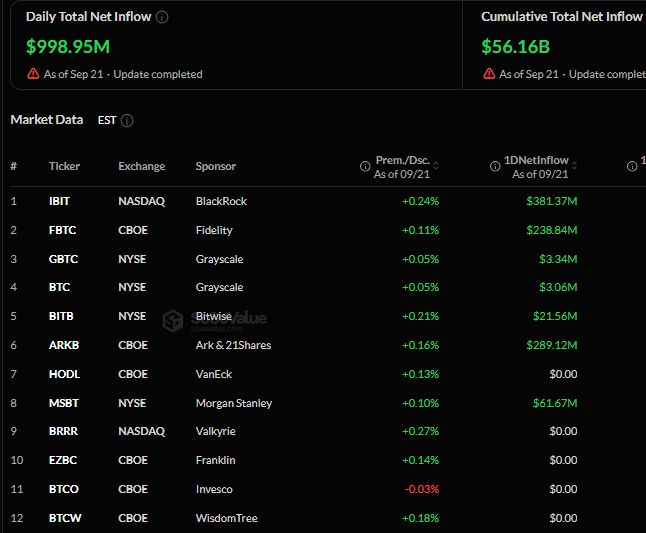This screenshot has height=533, width=646.
Task: Click the $21.56M inflow value
Action: (555, 316)
